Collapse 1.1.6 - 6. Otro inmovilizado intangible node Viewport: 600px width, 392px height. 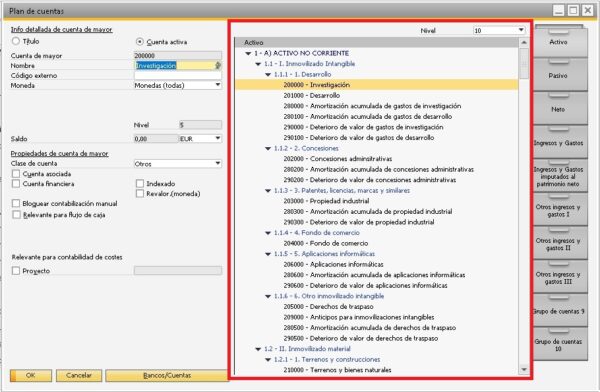pos(268,296)
